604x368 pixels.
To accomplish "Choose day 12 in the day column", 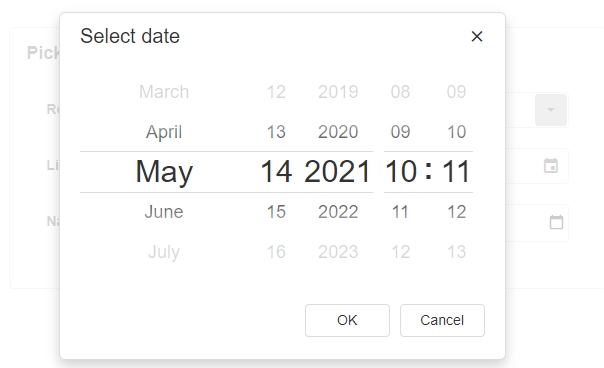I will 276,92.
